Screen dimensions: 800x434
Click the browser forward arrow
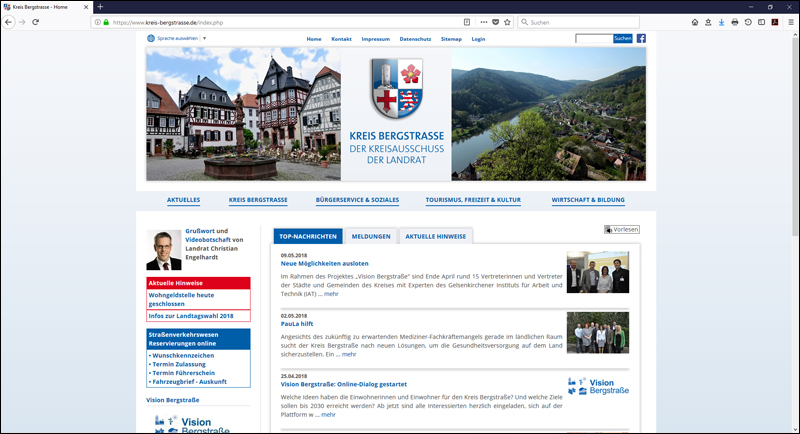(22, 22)
